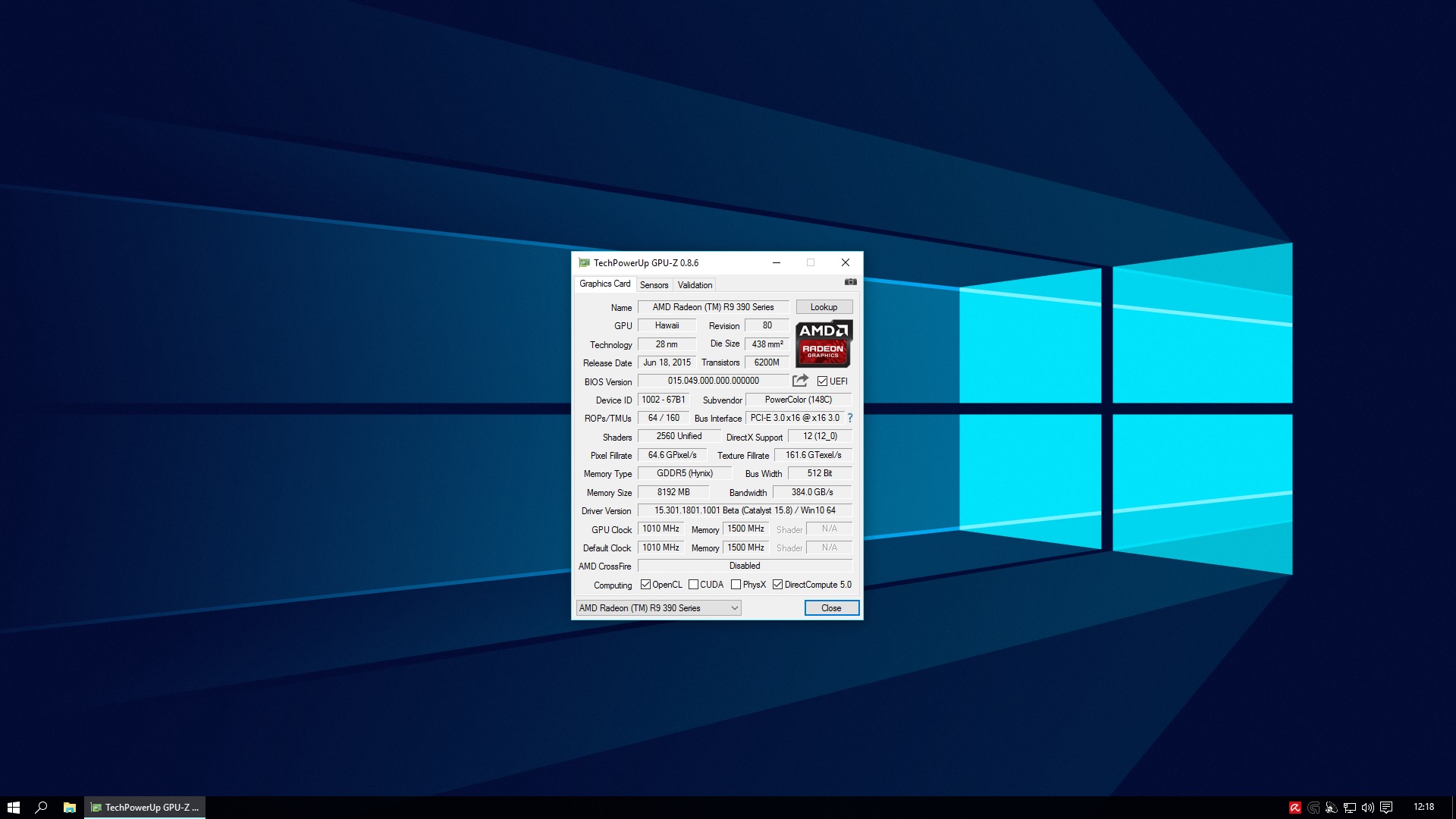Switch to the Sensors tab
Image resolution: width=1456 pixels, height=819 pixels.
tap(654, 285)
